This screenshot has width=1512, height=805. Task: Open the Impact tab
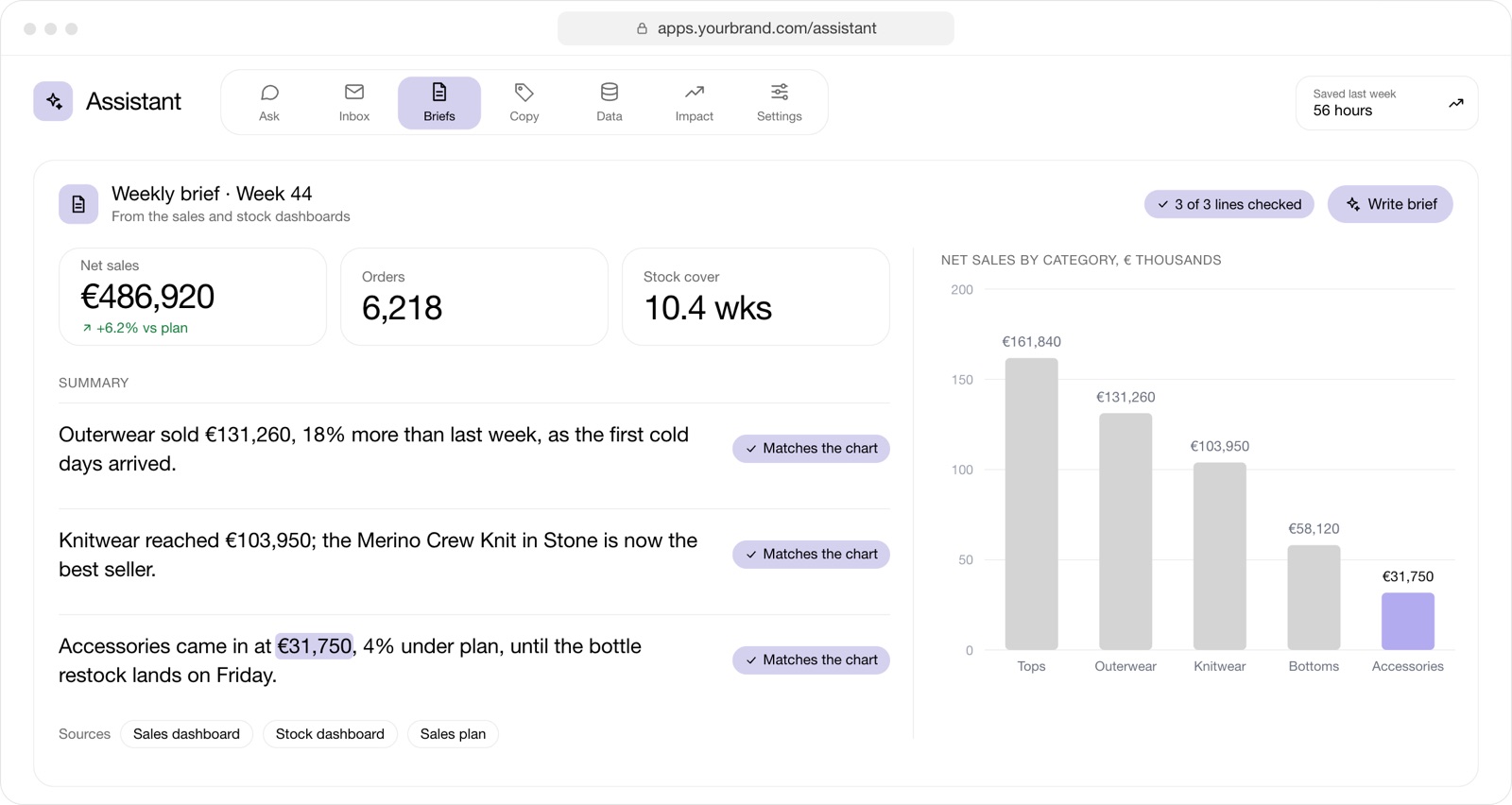point(695,103)
